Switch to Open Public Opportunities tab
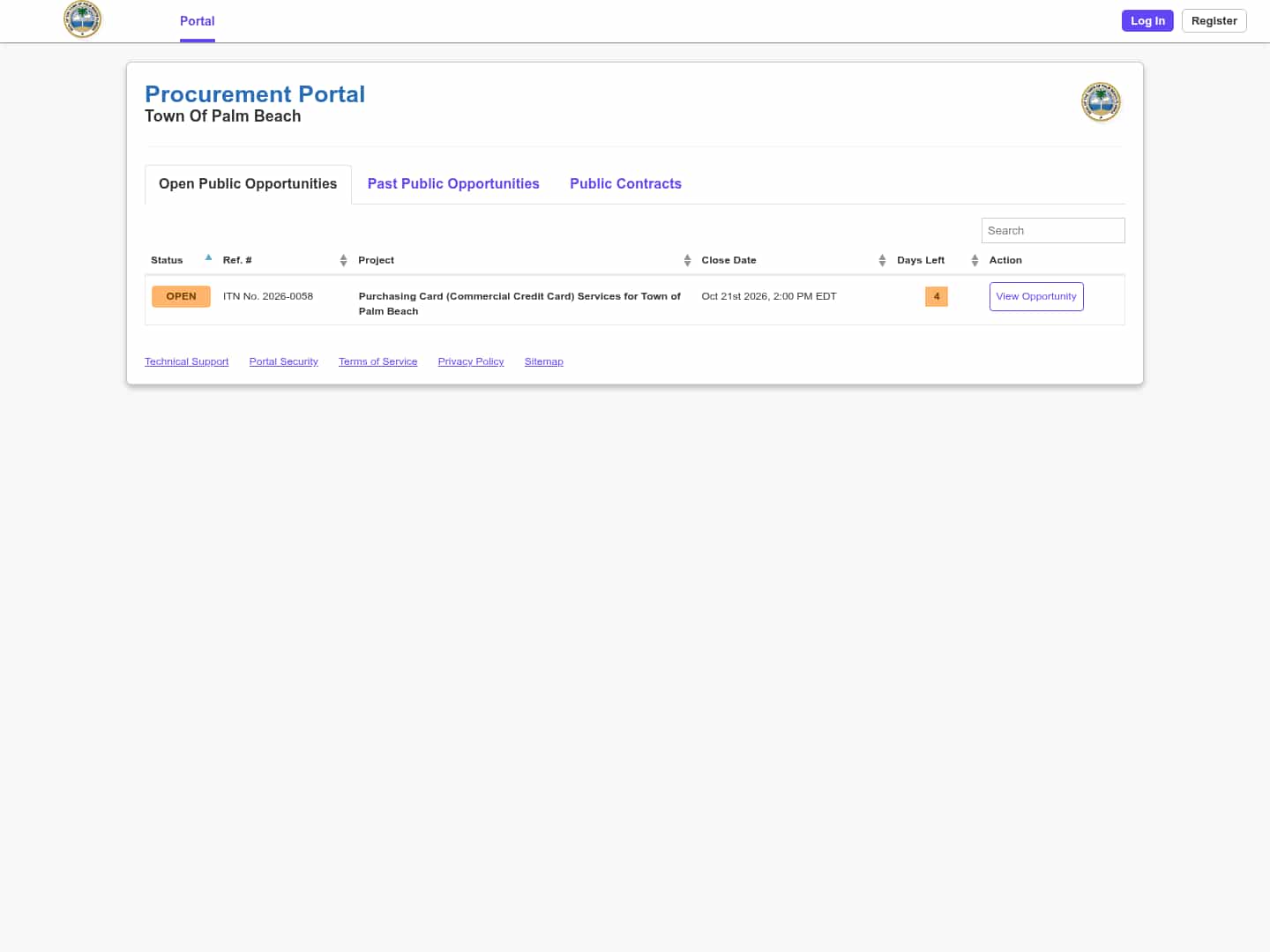Screen dimensions: 1270x952 coord(248,183)
